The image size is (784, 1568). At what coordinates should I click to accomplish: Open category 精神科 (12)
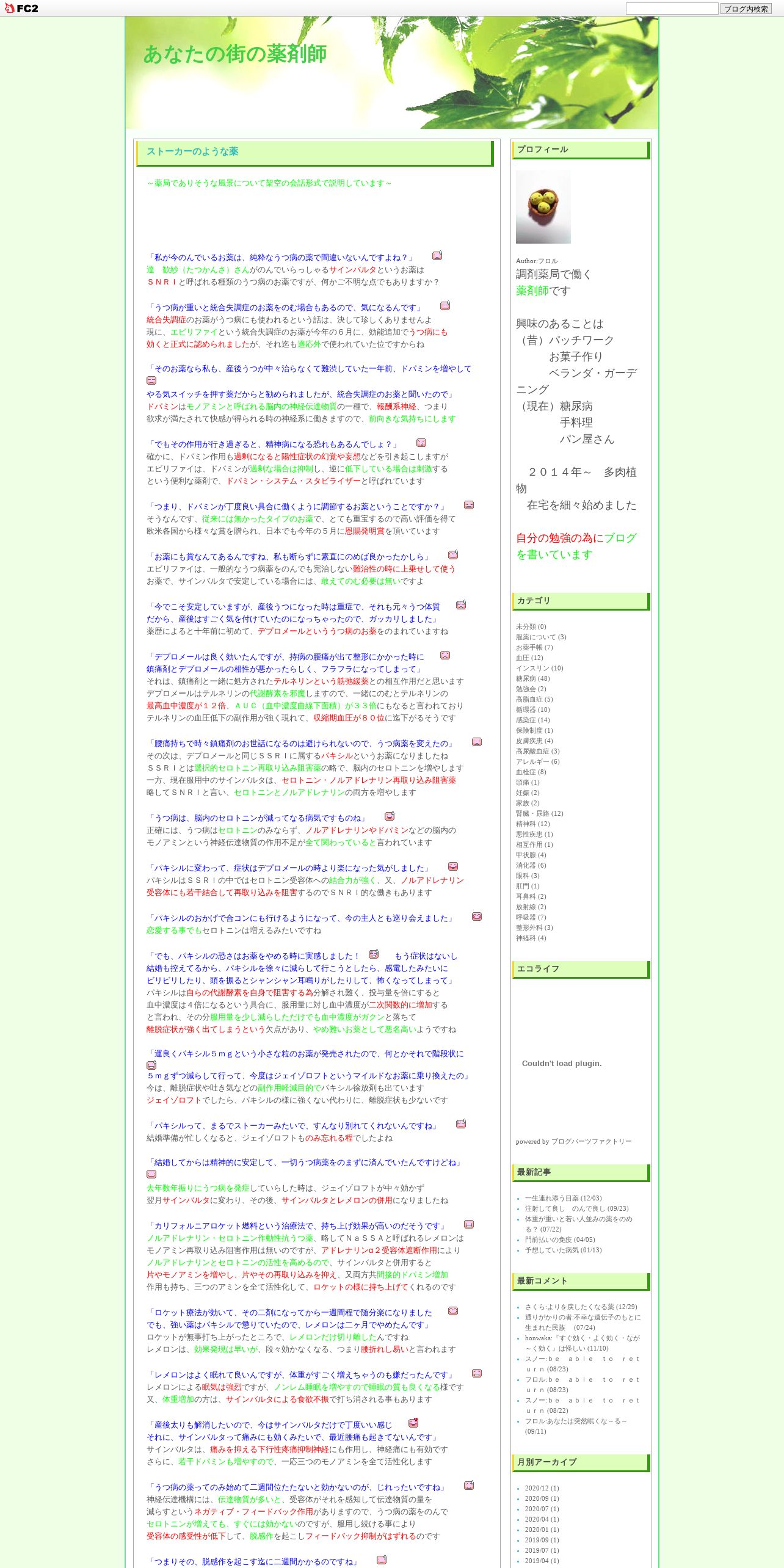(532, 824)
